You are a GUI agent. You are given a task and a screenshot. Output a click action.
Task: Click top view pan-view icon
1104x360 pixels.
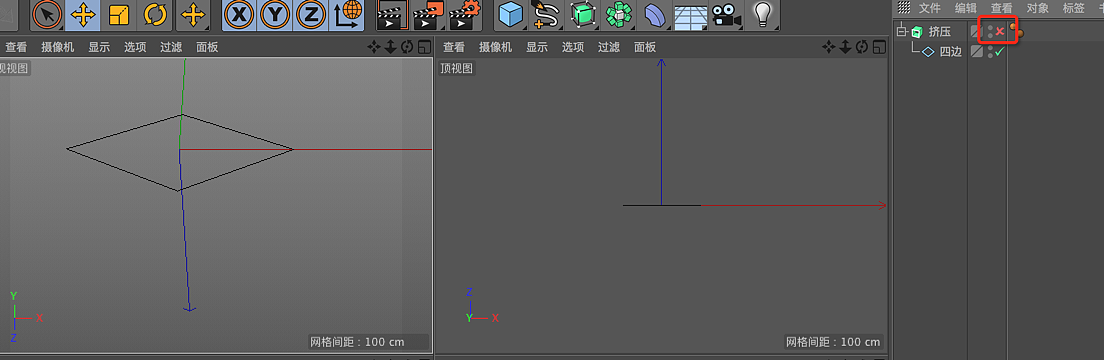829,47
